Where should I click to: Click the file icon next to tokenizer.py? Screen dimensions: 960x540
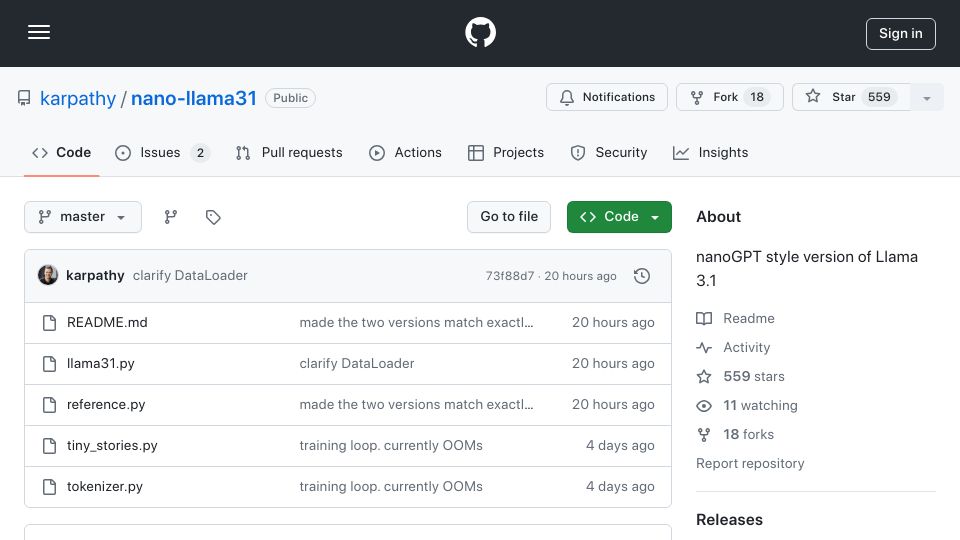point(50,487)
